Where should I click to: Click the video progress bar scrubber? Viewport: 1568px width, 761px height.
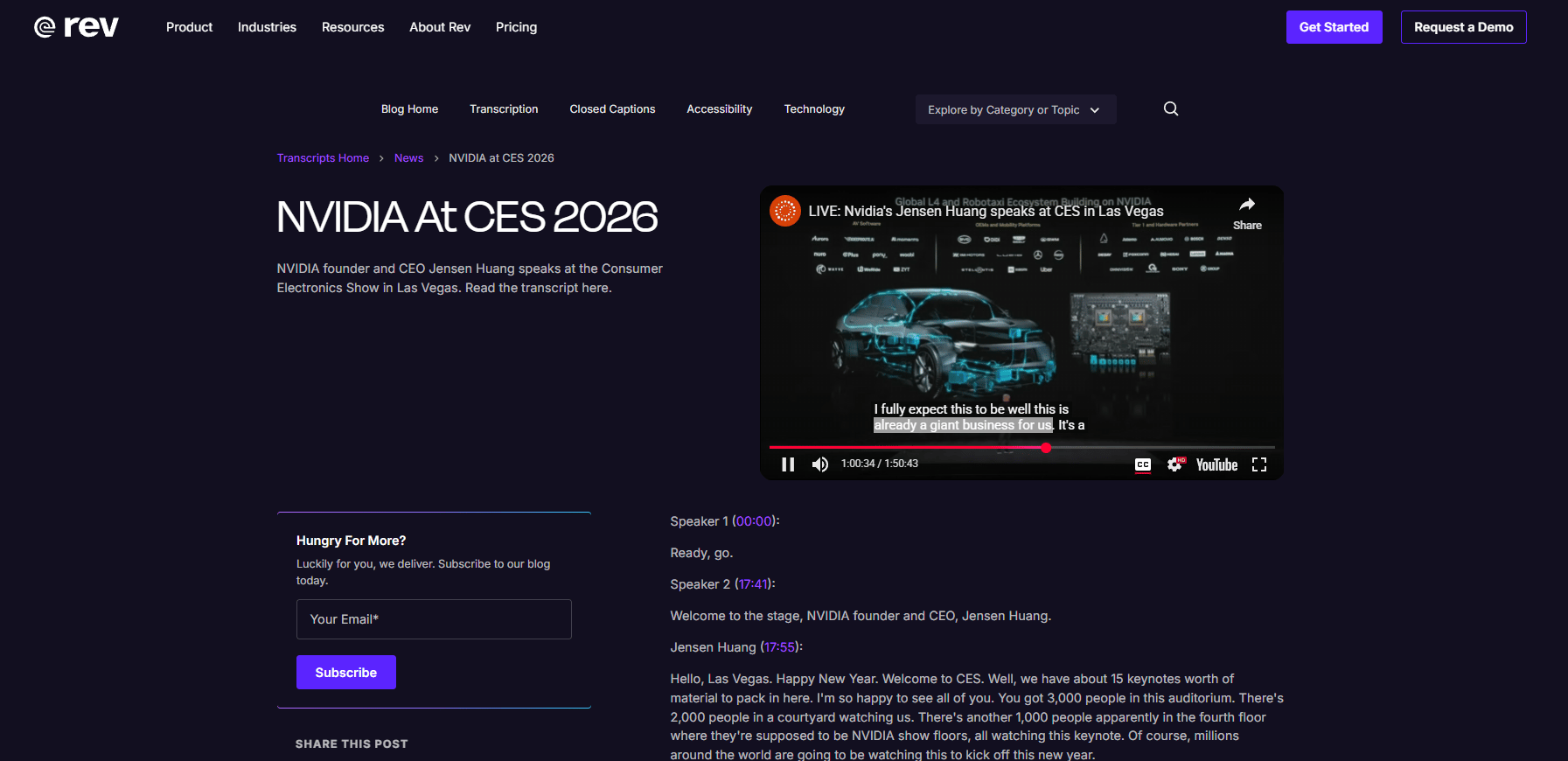(1046, 447)
